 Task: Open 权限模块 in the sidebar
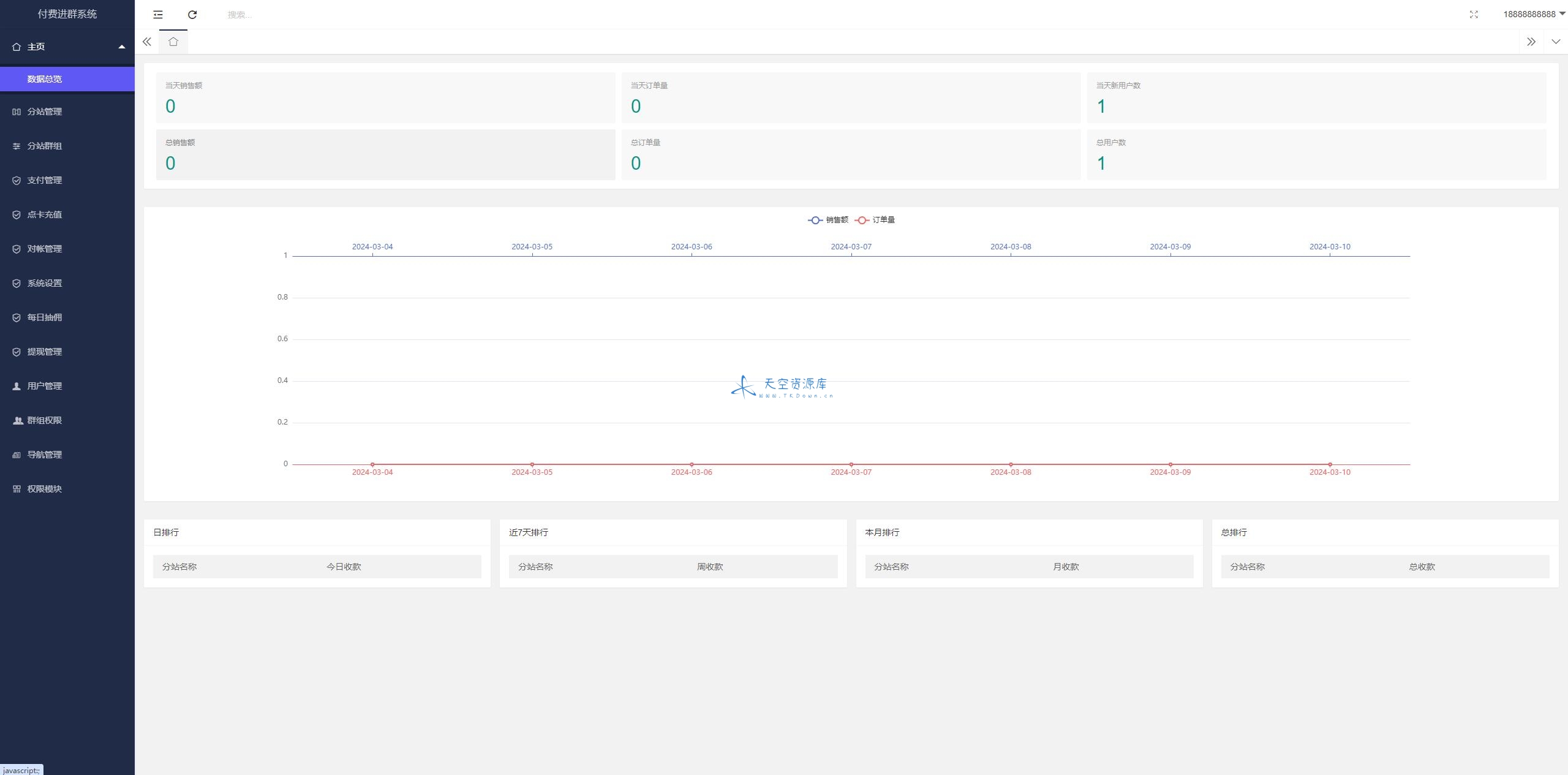(67, 489)
